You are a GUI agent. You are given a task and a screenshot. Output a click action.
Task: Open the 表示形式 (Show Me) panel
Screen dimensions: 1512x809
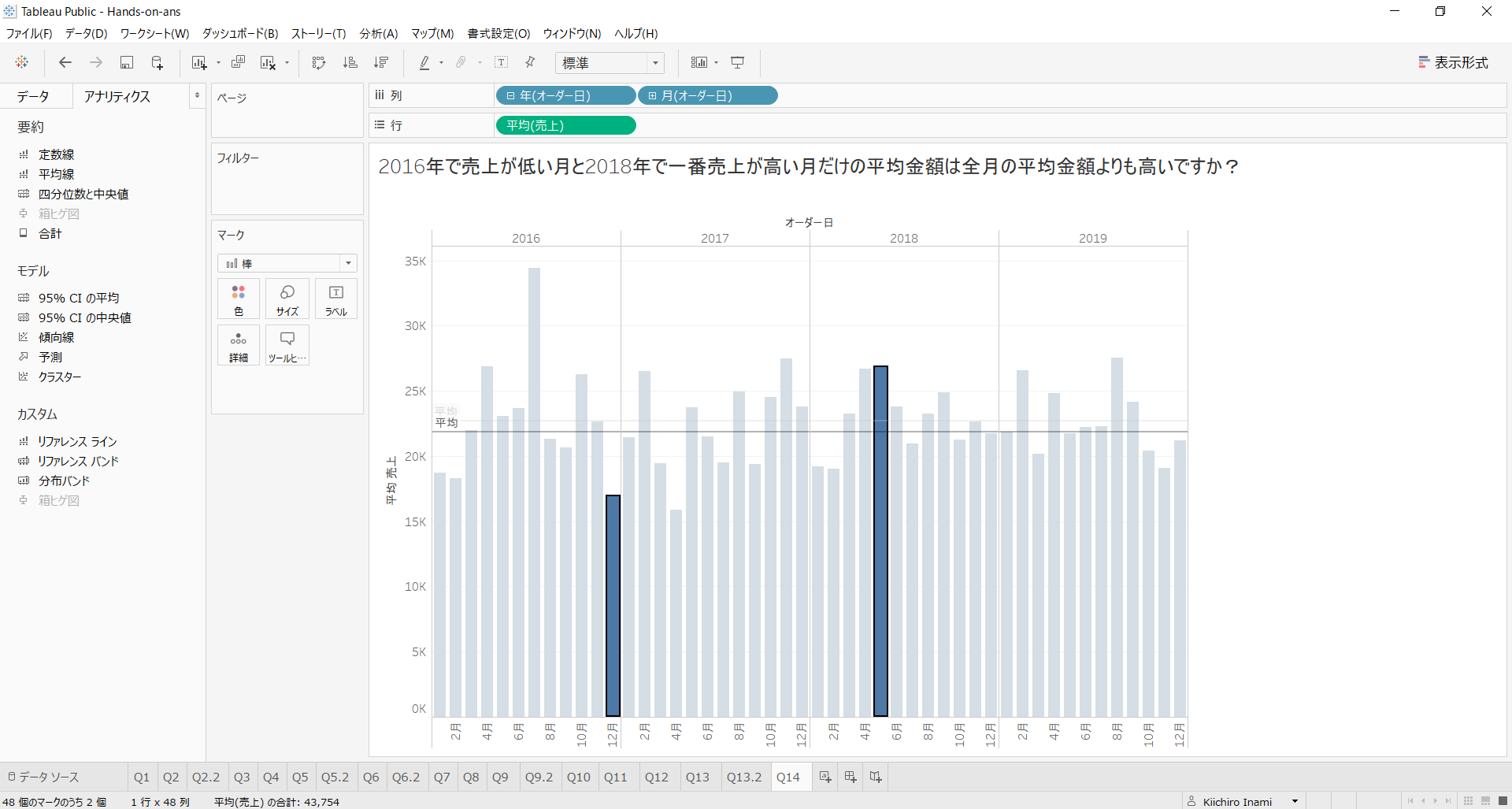(1454, 62)
